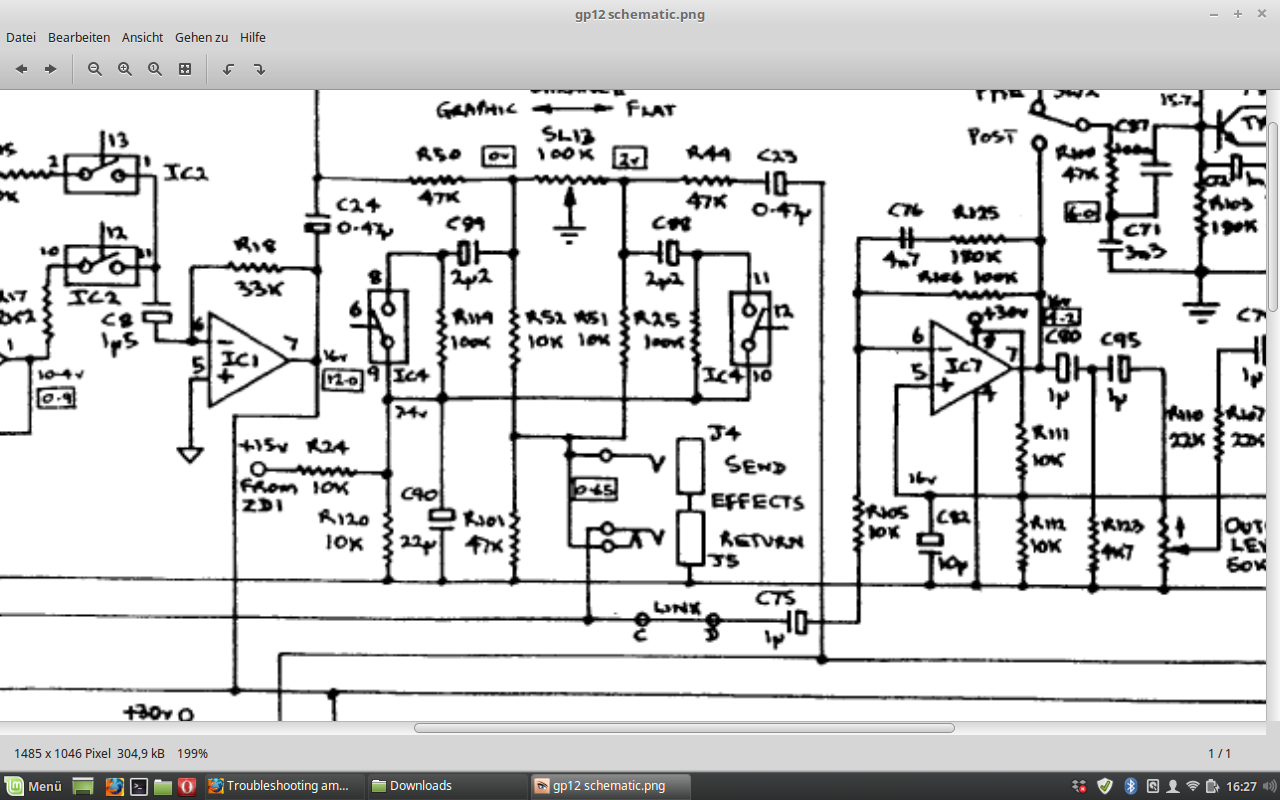Open the volume speaker tray icon
Viewport: 1280px width, 800px height.
pos(1269,786)
